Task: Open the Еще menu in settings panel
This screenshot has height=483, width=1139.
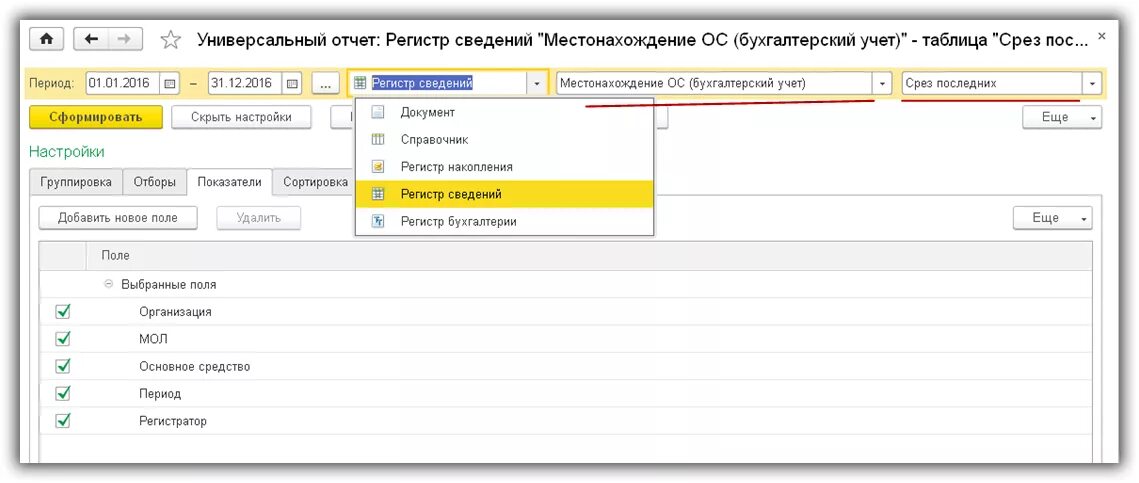Action: [x=1053, y=218]
